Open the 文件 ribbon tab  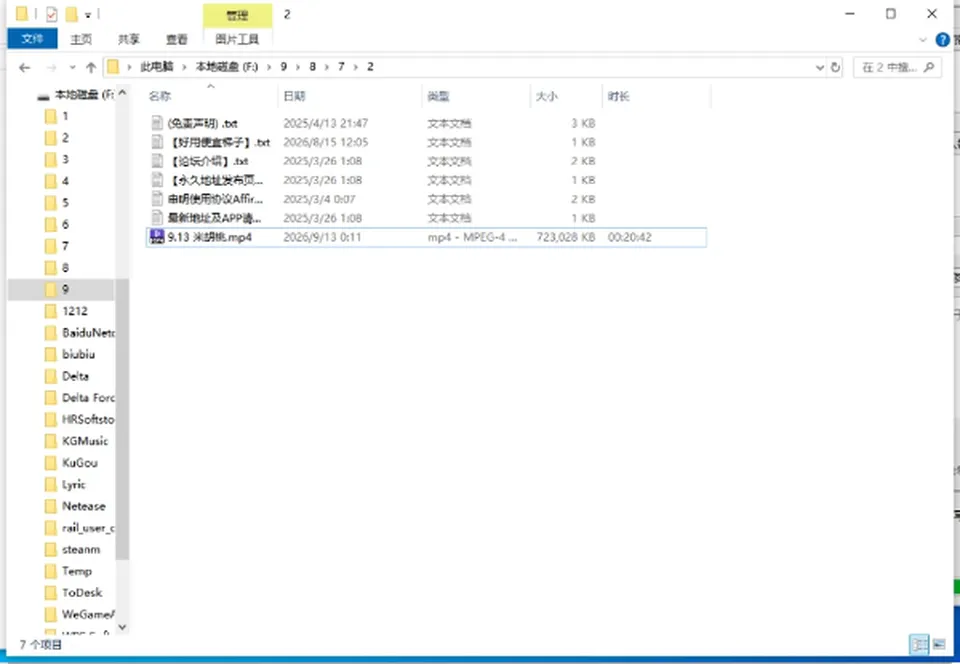click(x=32, y=39)
